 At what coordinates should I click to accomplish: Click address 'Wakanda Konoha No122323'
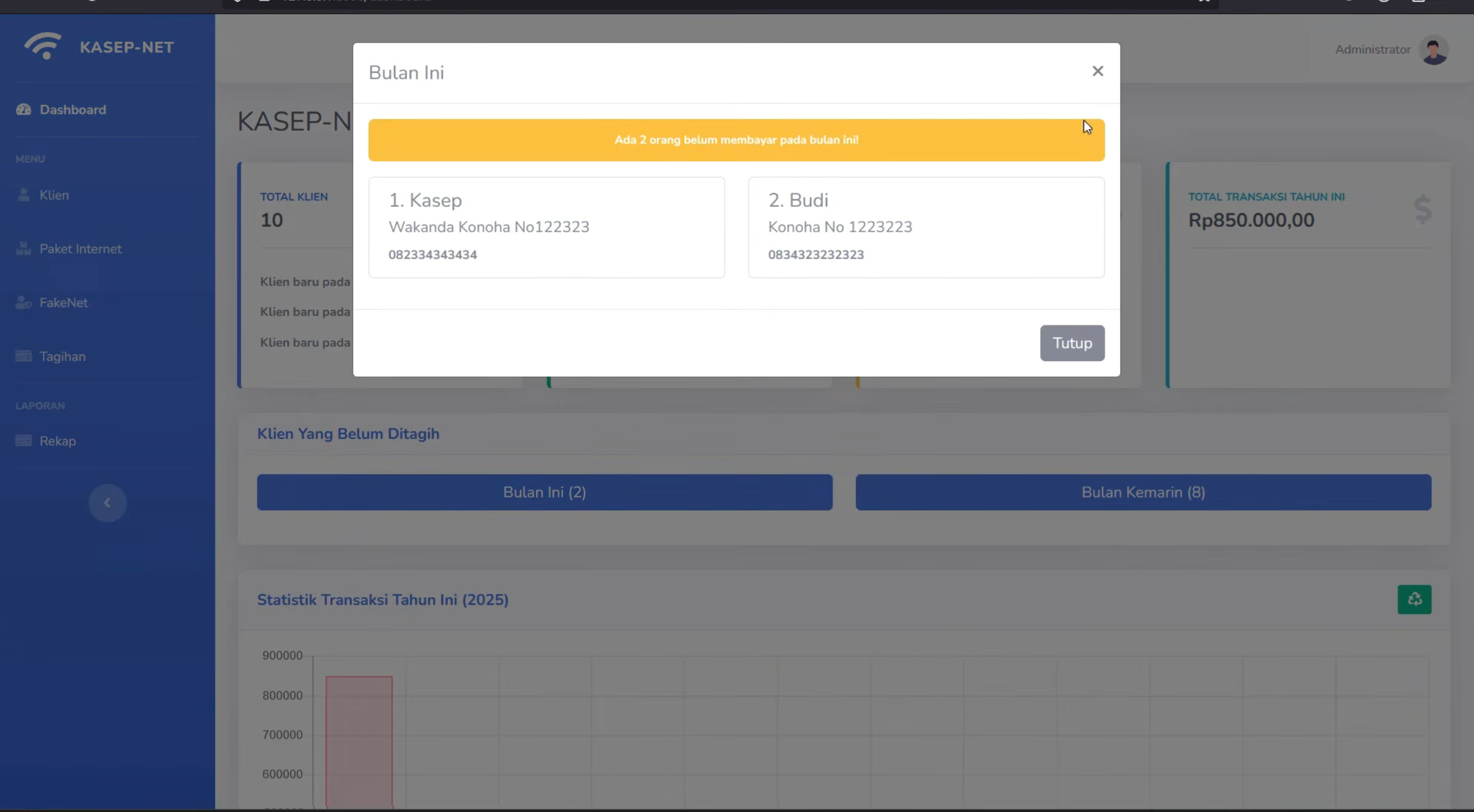488,227
